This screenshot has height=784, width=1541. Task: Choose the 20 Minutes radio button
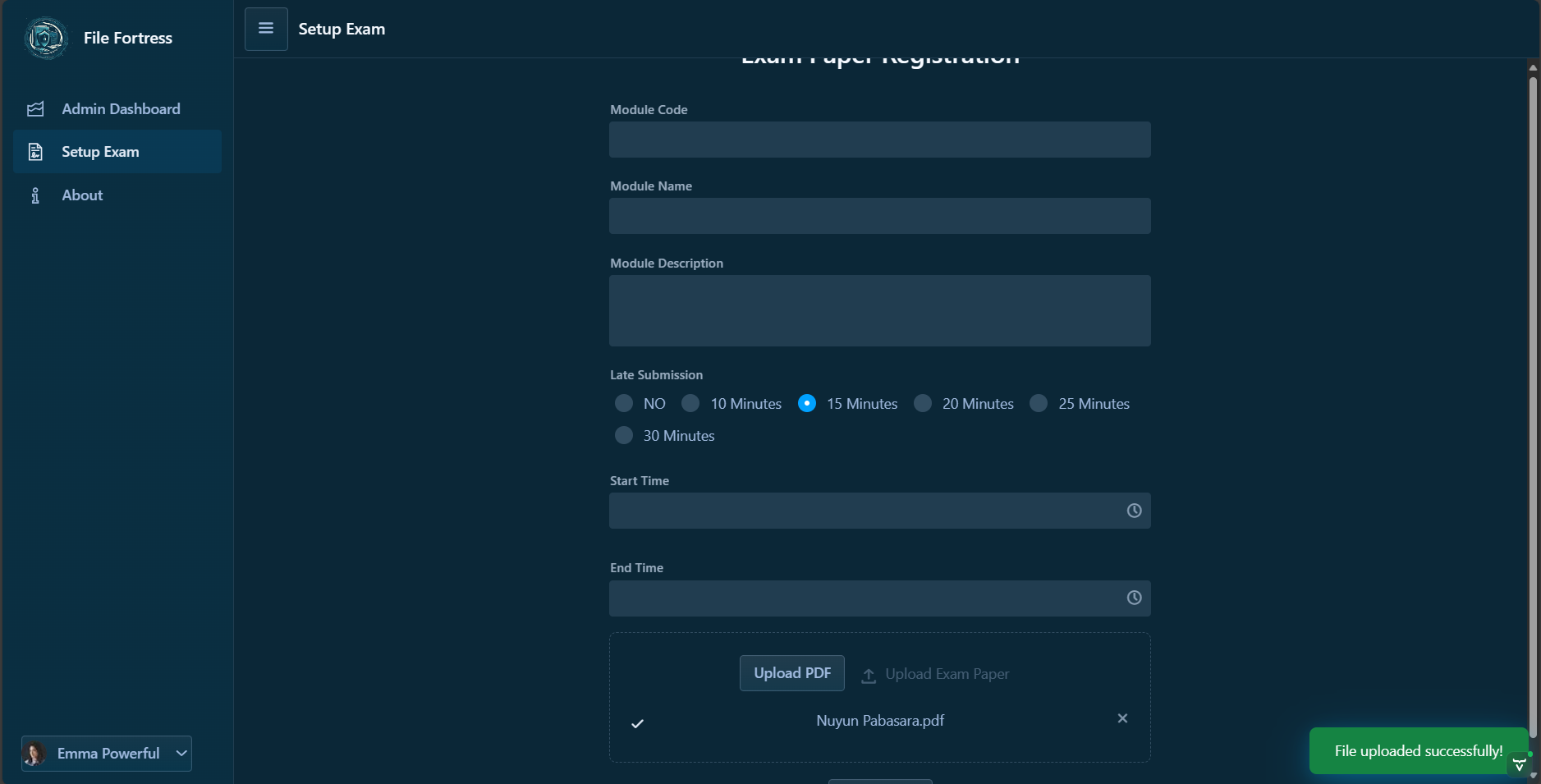click(923, 403)
